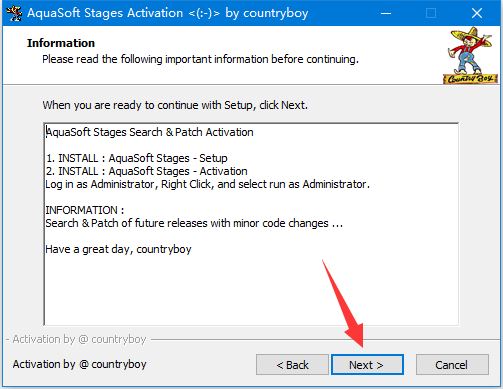
Task: Close the activation wizard with the X
Action: (x=477, y=13)
